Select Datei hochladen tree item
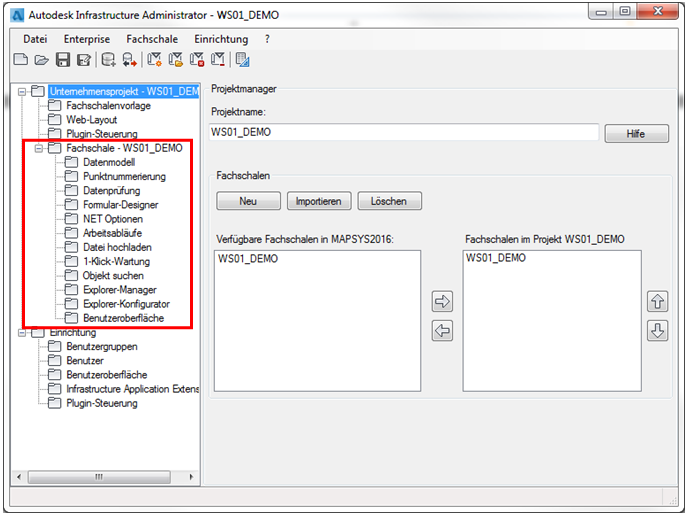Screen dimensions: 694x517 pyautogui.click(x=117, y=247)
